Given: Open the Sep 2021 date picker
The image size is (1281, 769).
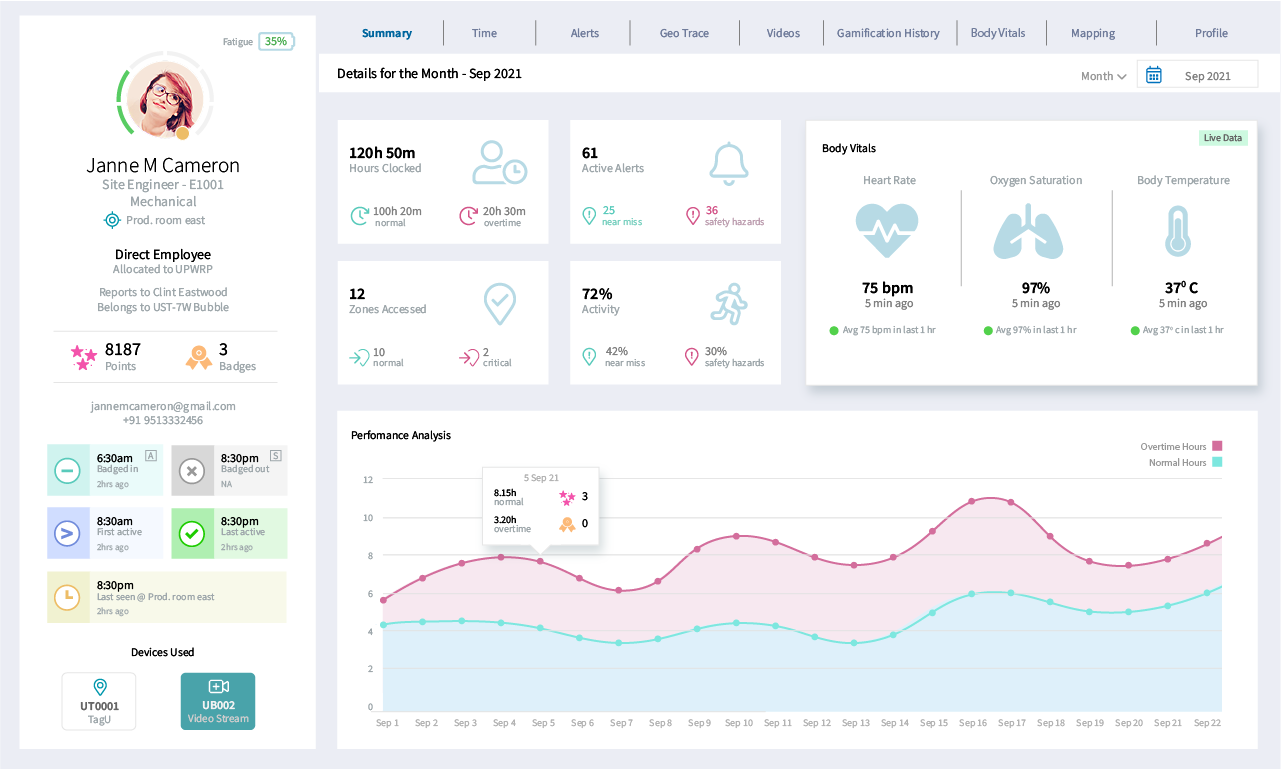Looking at the screenshot, I should [1206, 76].
